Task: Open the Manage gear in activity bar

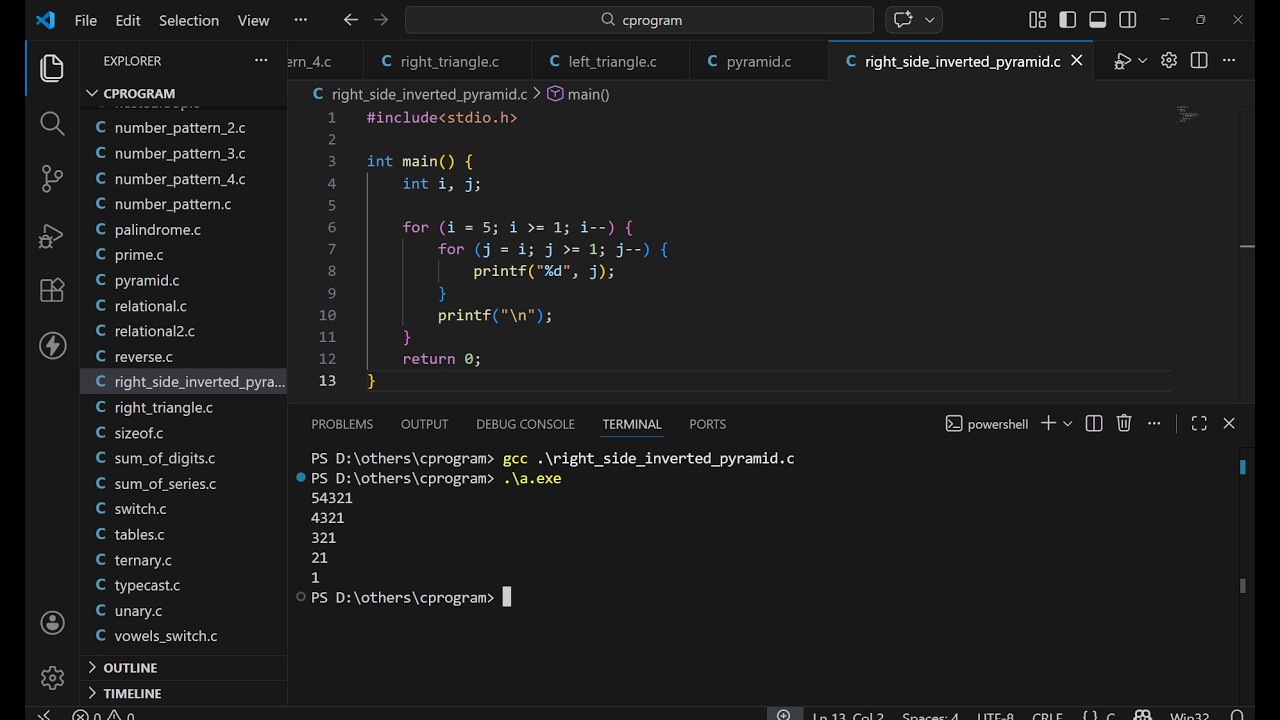Action: (x=52, y=677)
